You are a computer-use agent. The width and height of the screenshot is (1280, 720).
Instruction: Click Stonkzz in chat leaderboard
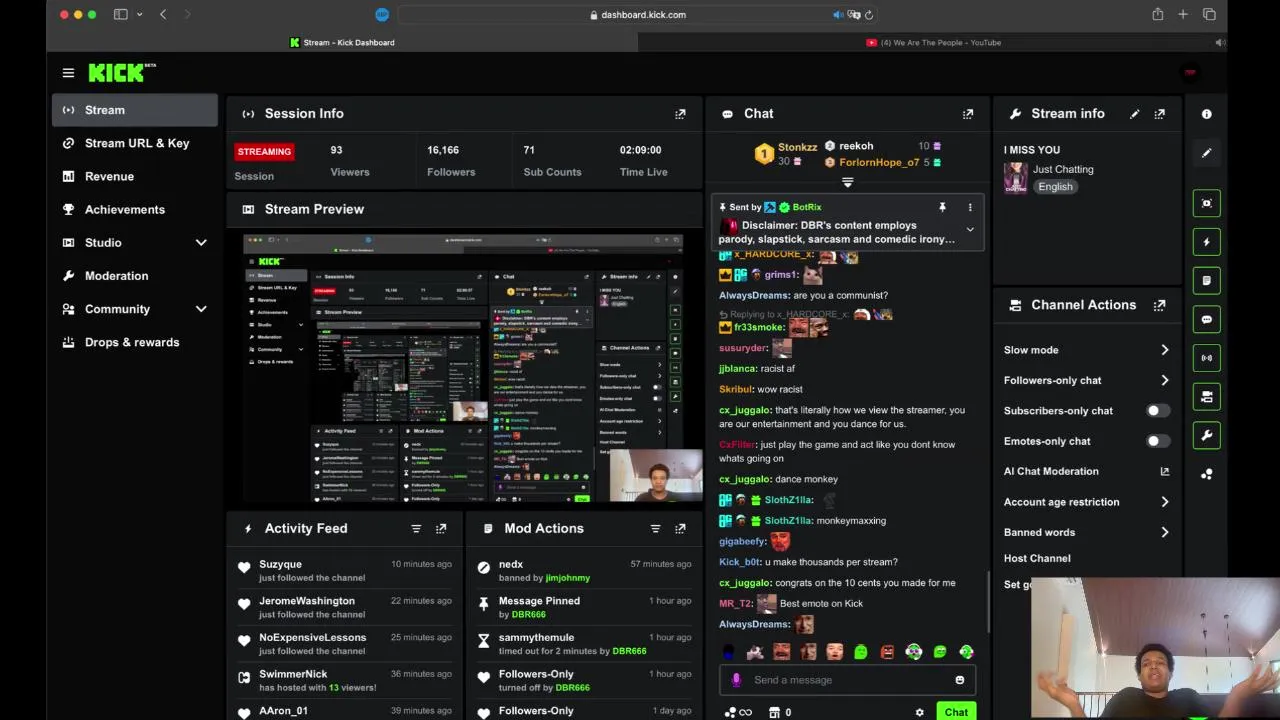pyautogui.click(x=797, y=147)
